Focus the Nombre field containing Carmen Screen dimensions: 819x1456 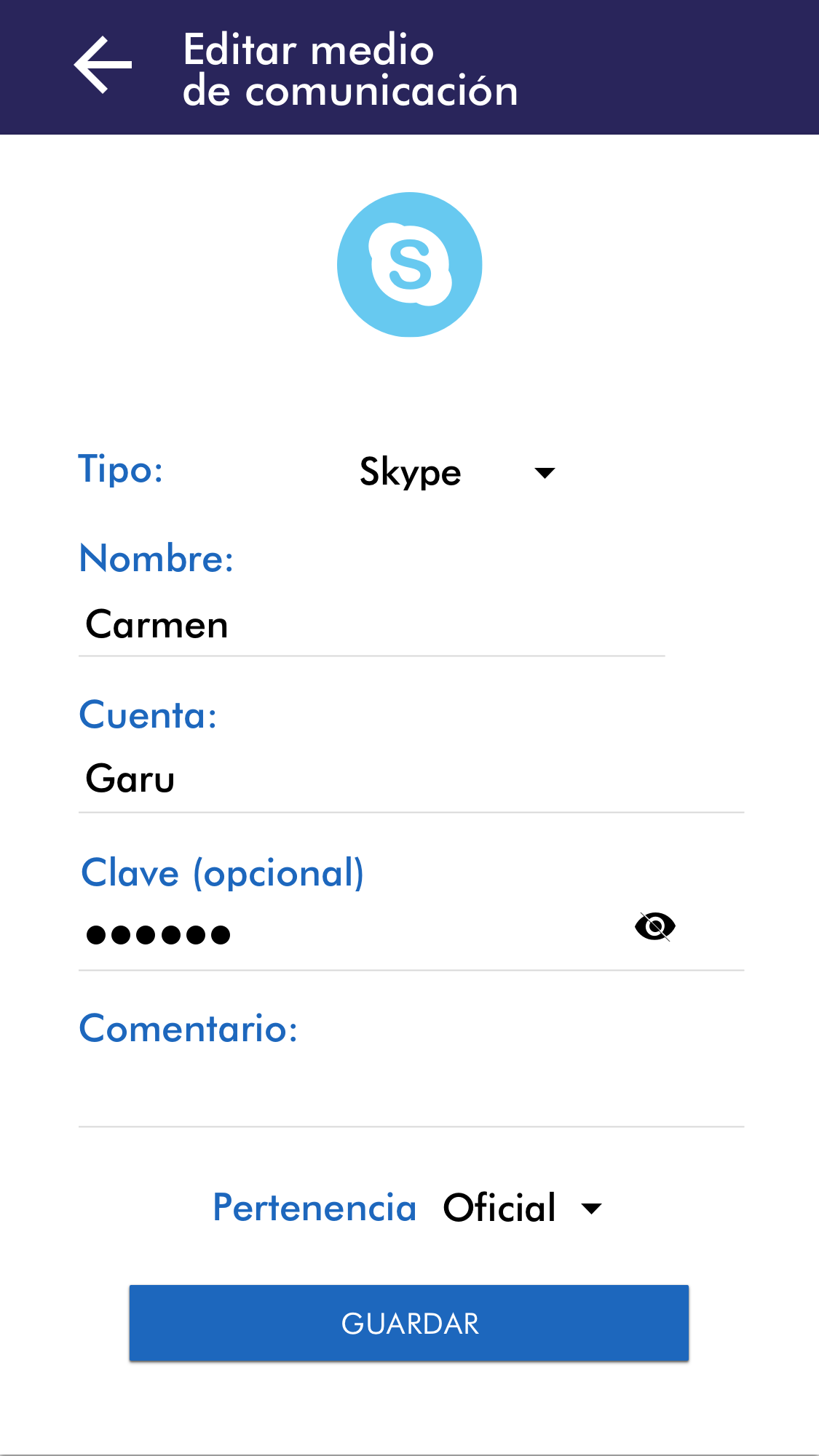(371, 625)
